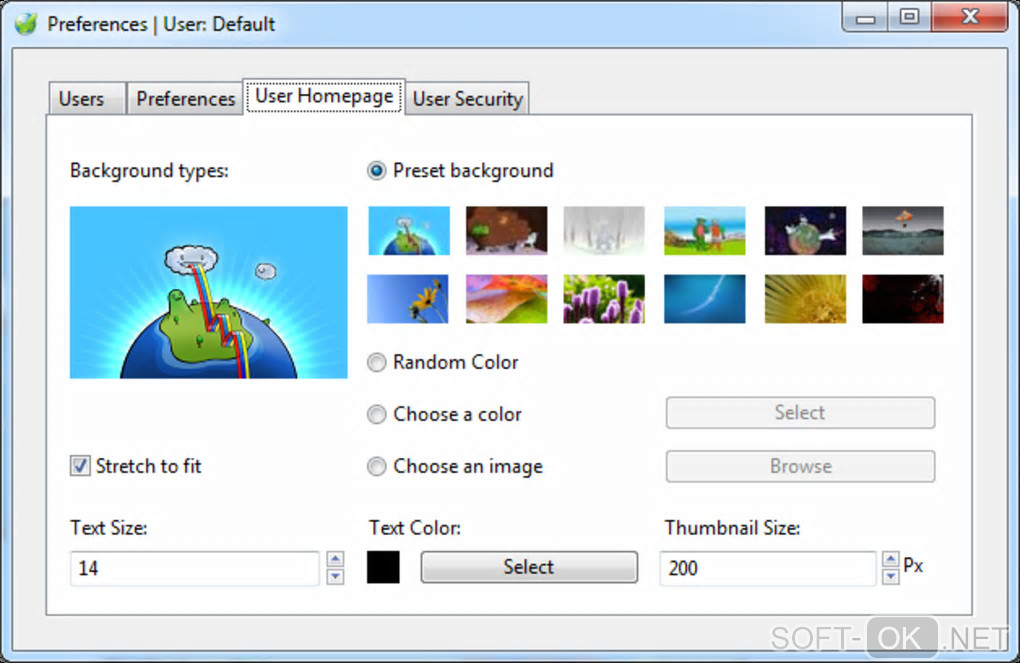The width and height of the screenshot is (1020, 663).
Task: Choose the blue comet streak preset thumbnail
Action: pos(705,299)
